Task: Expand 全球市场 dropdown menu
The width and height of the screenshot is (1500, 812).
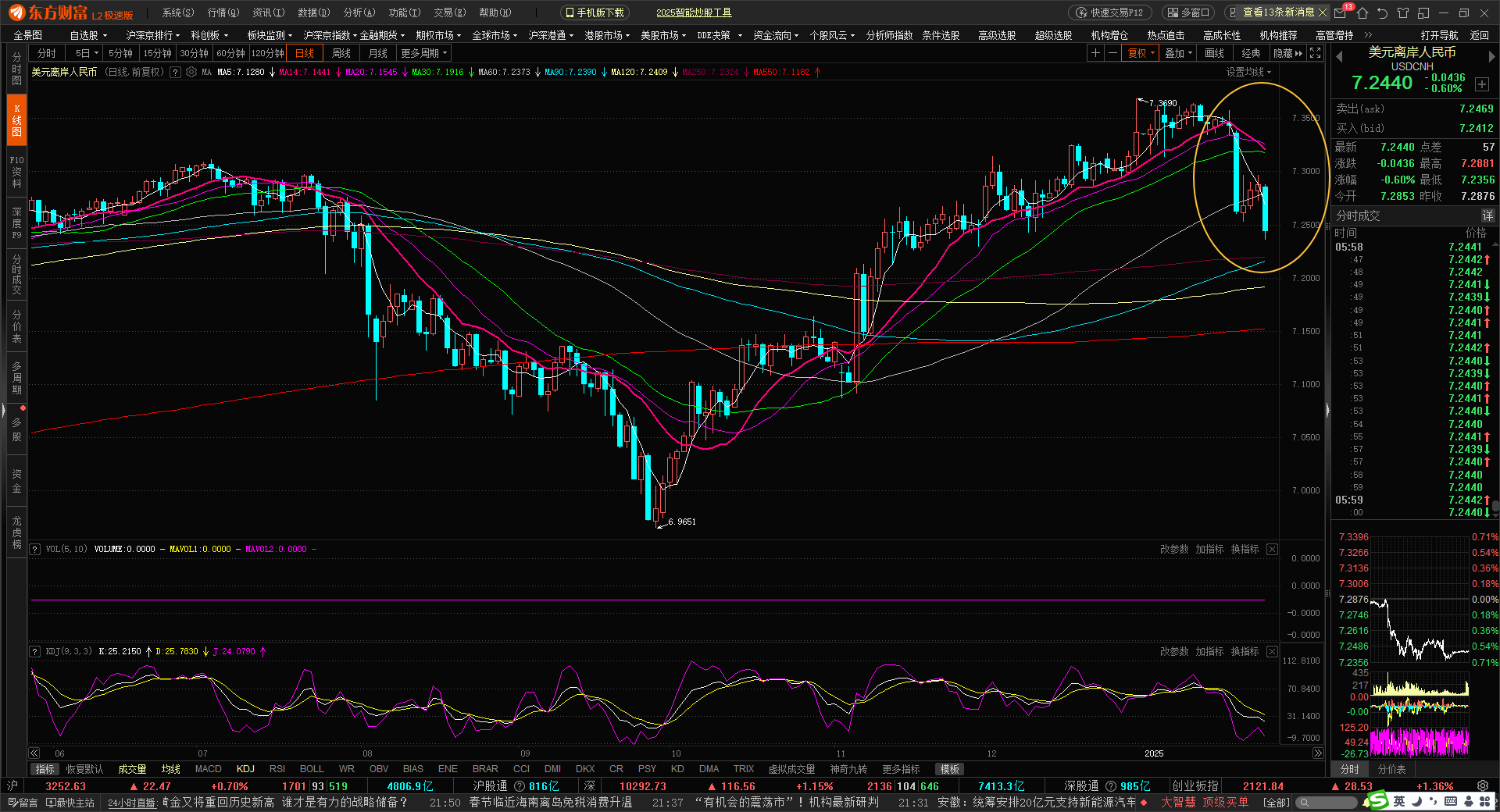Action: (x=494, y=35)
